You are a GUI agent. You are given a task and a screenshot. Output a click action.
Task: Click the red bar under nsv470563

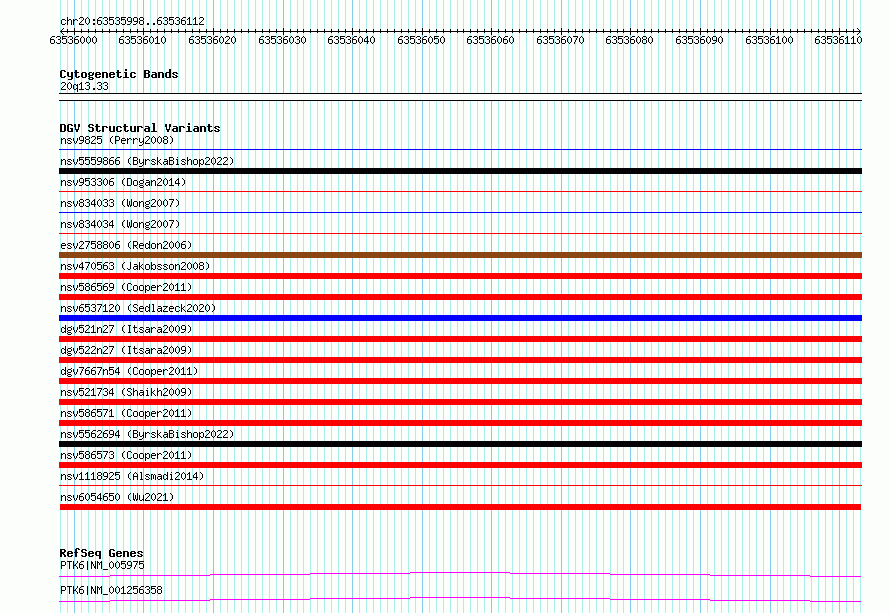460,276
